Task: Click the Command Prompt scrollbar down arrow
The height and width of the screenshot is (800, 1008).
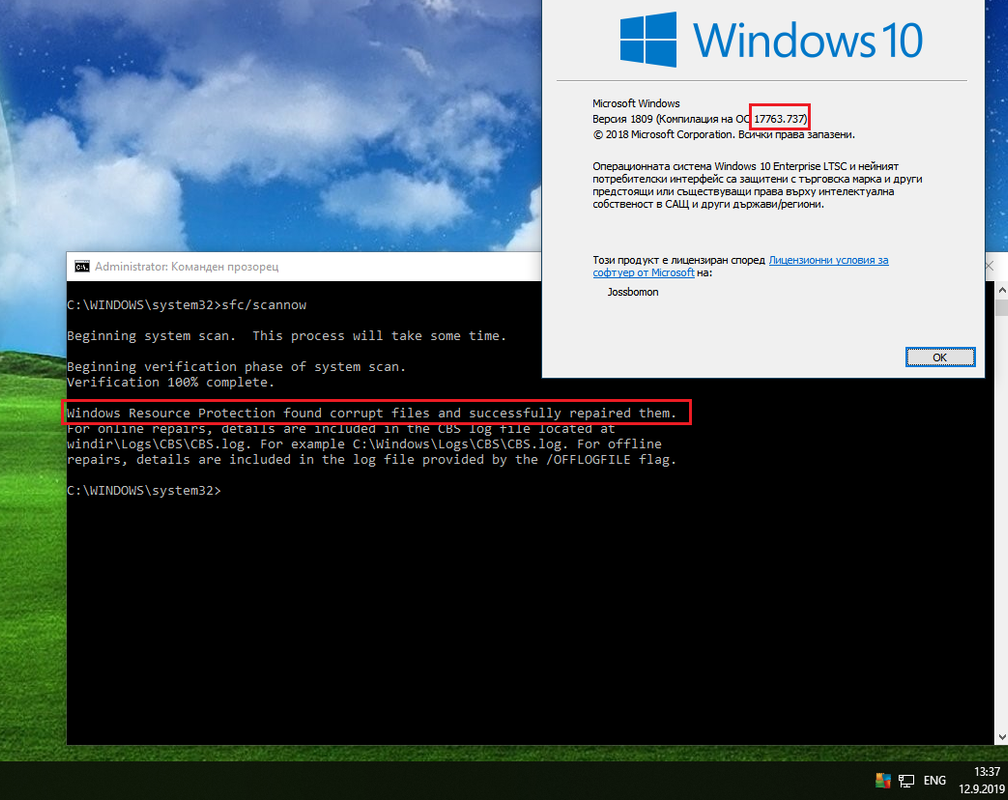Action: pos(1002,737)
